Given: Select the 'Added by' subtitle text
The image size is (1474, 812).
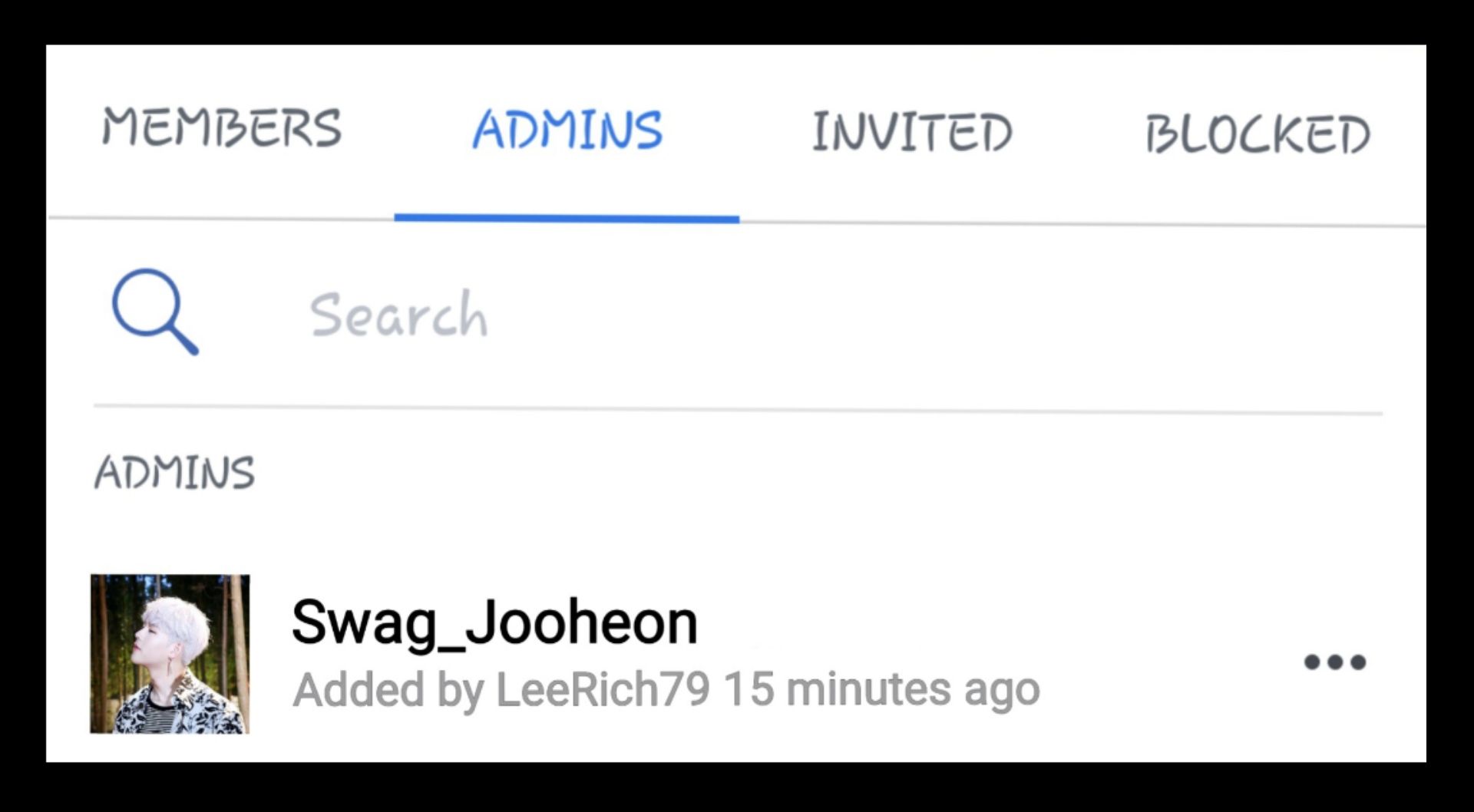Looking at the screenshot, I should (388, 689).
